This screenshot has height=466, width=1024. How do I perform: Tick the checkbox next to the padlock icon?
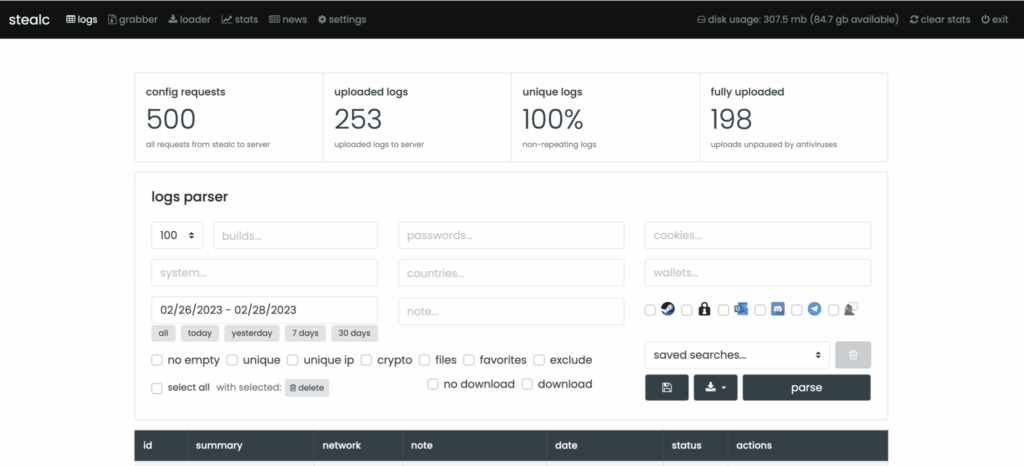686,311
